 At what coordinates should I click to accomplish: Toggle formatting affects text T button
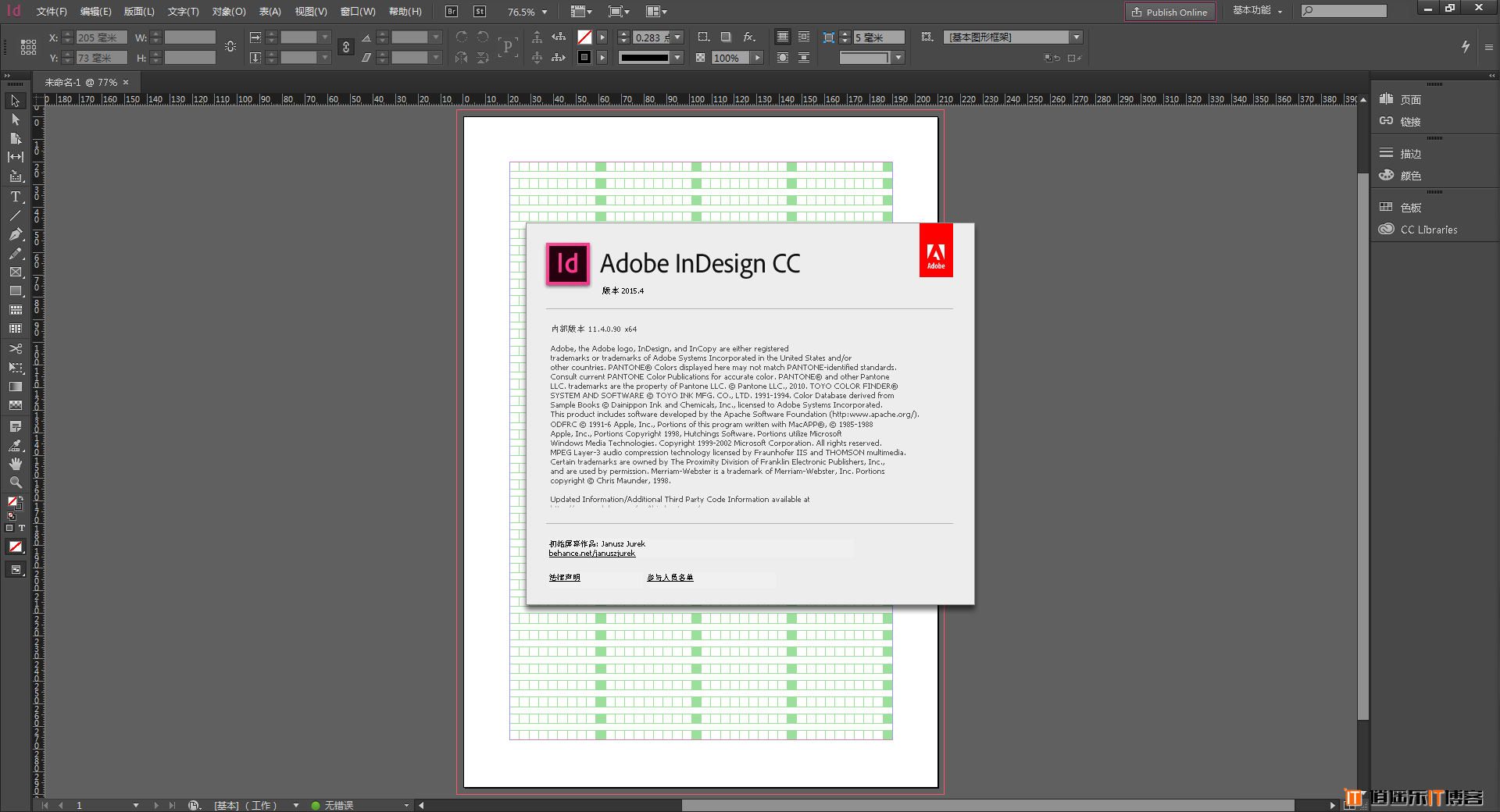(22, 529)
